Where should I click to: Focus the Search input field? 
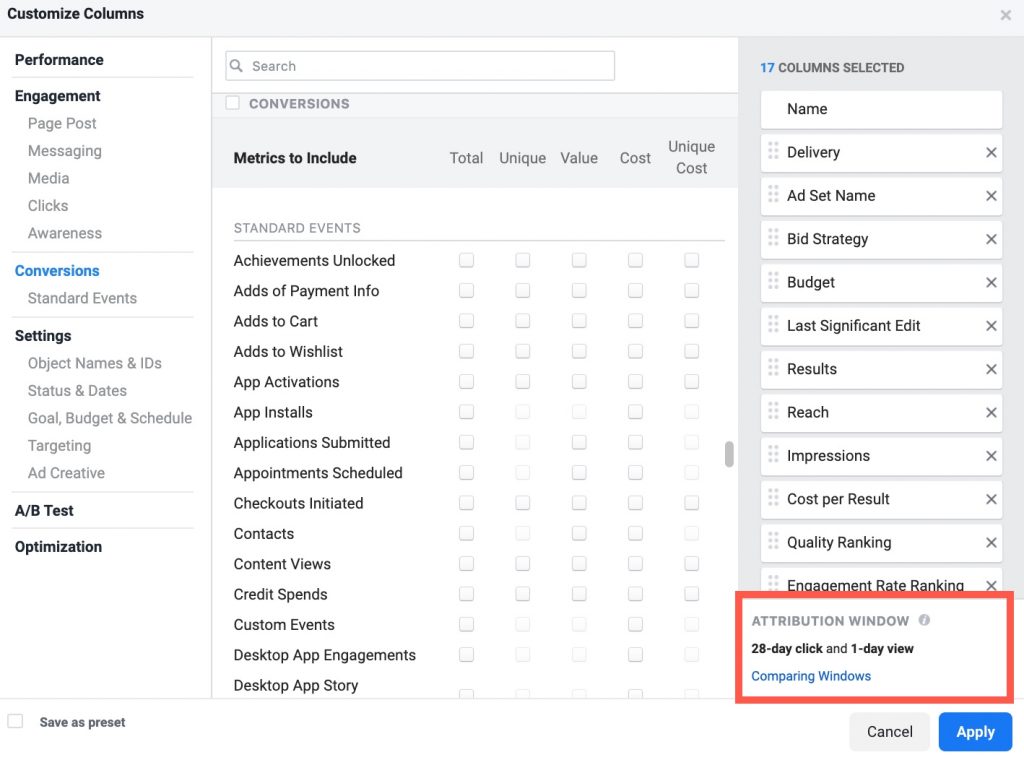[430, 66]
